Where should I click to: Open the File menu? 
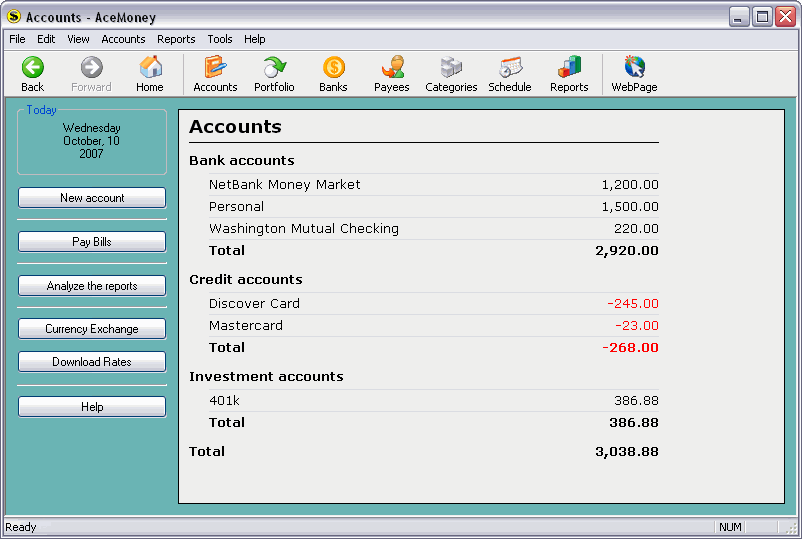[x=17, y=39]
